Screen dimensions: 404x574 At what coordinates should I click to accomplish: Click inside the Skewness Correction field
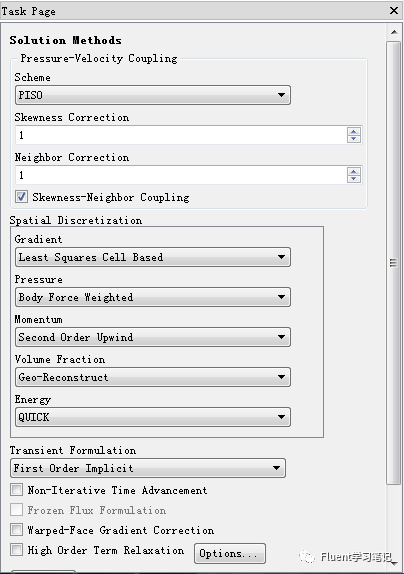coord(181,135)
